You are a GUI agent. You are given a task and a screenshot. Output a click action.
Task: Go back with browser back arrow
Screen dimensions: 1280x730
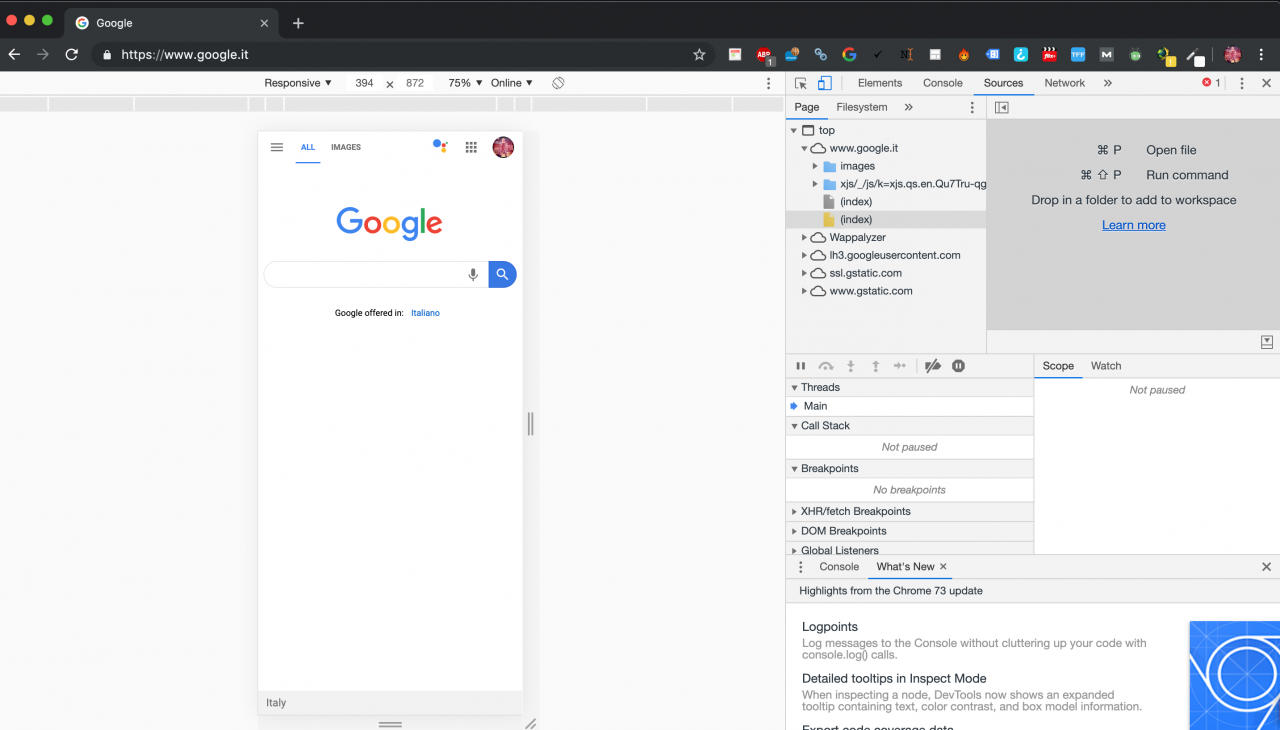(x=14, y=54)
